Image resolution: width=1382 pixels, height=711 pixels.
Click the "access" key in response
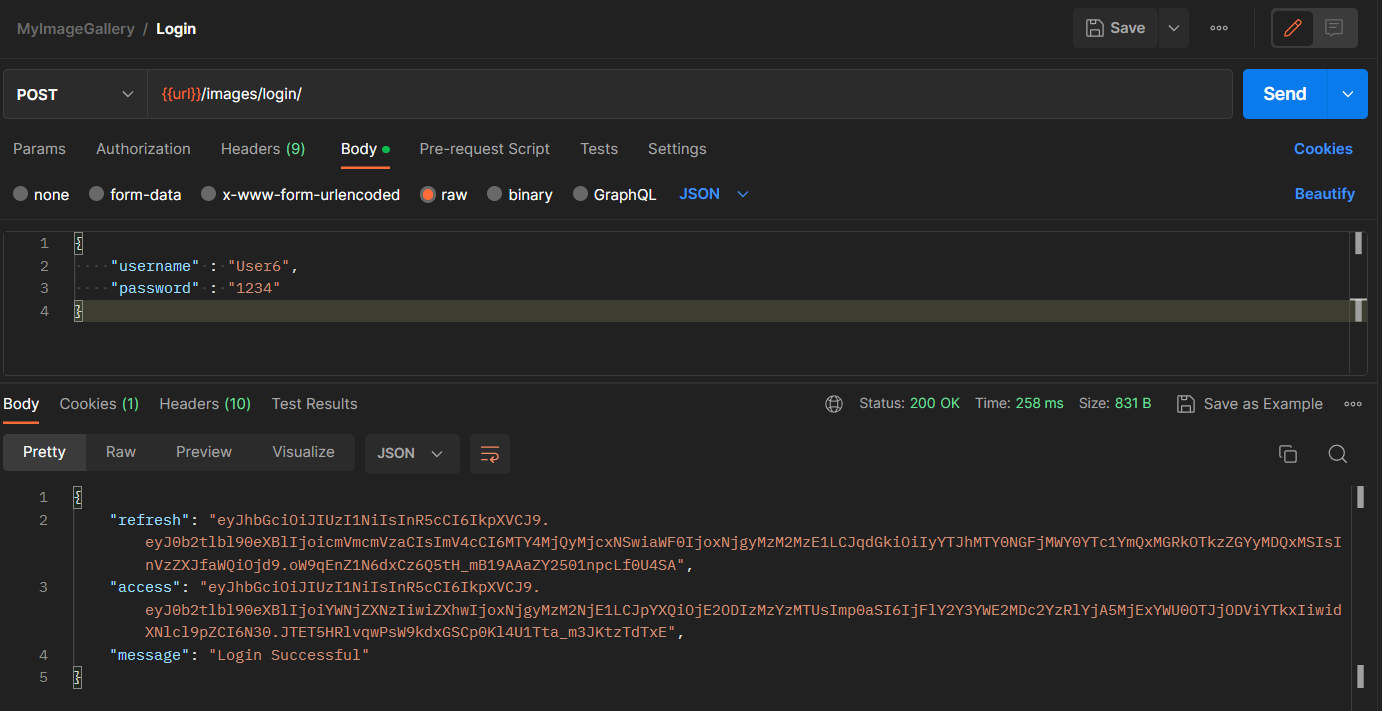coord(146,587)
